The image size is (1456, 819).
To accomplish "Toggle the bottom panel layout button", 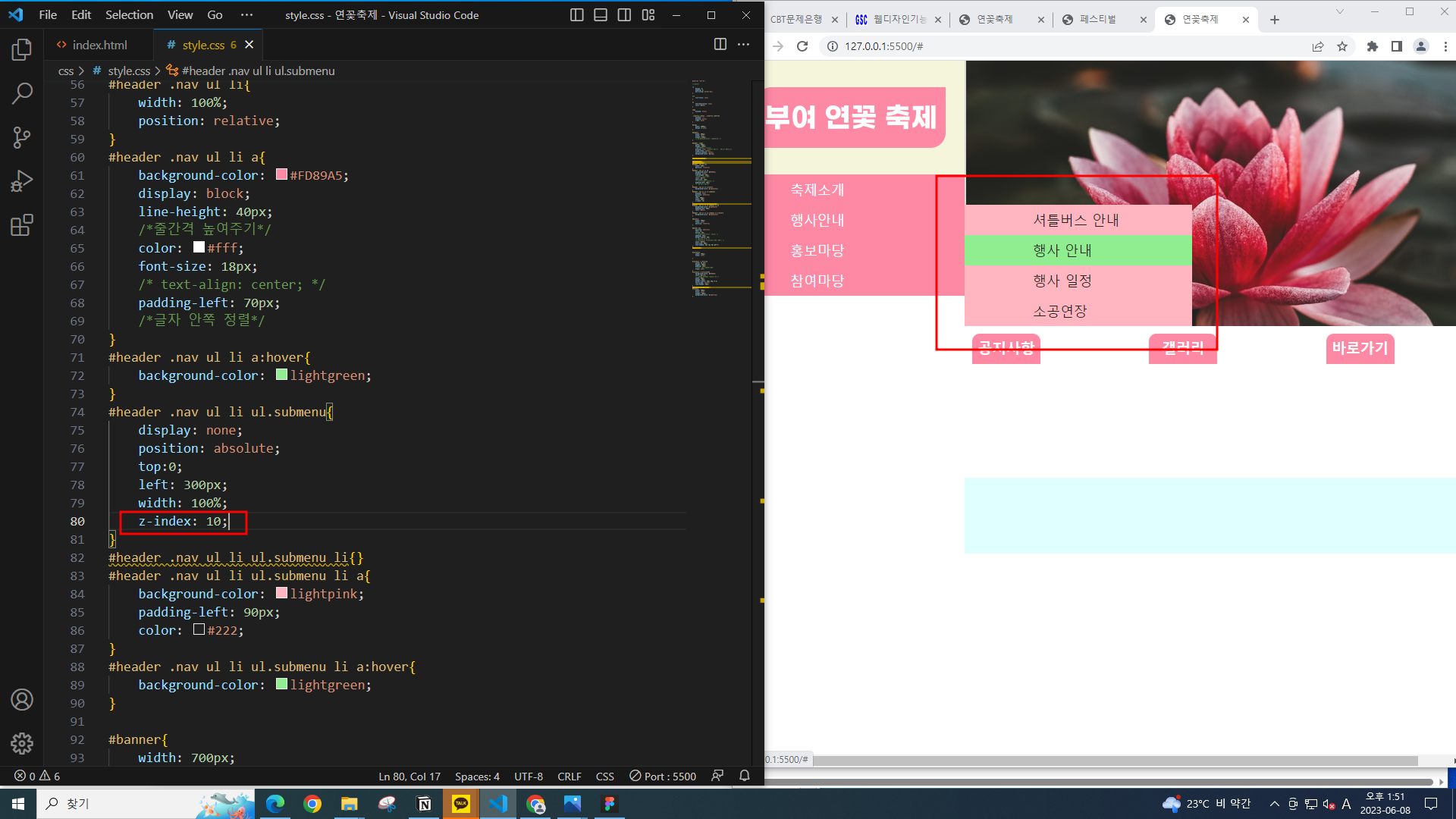I will (x=601, y=15).
